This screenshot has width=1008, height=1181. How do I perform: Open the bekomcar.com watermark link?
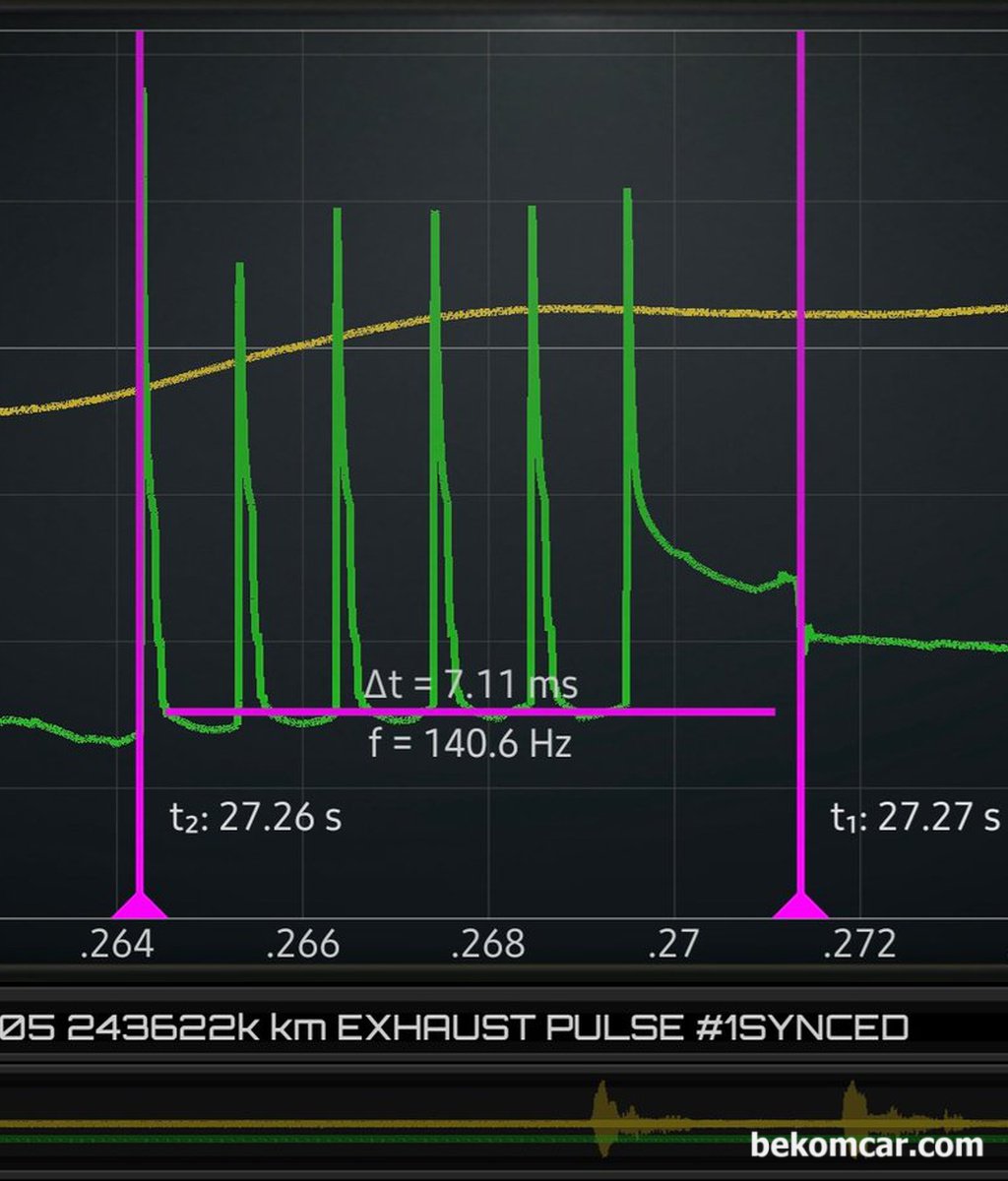coord(866,1146)
